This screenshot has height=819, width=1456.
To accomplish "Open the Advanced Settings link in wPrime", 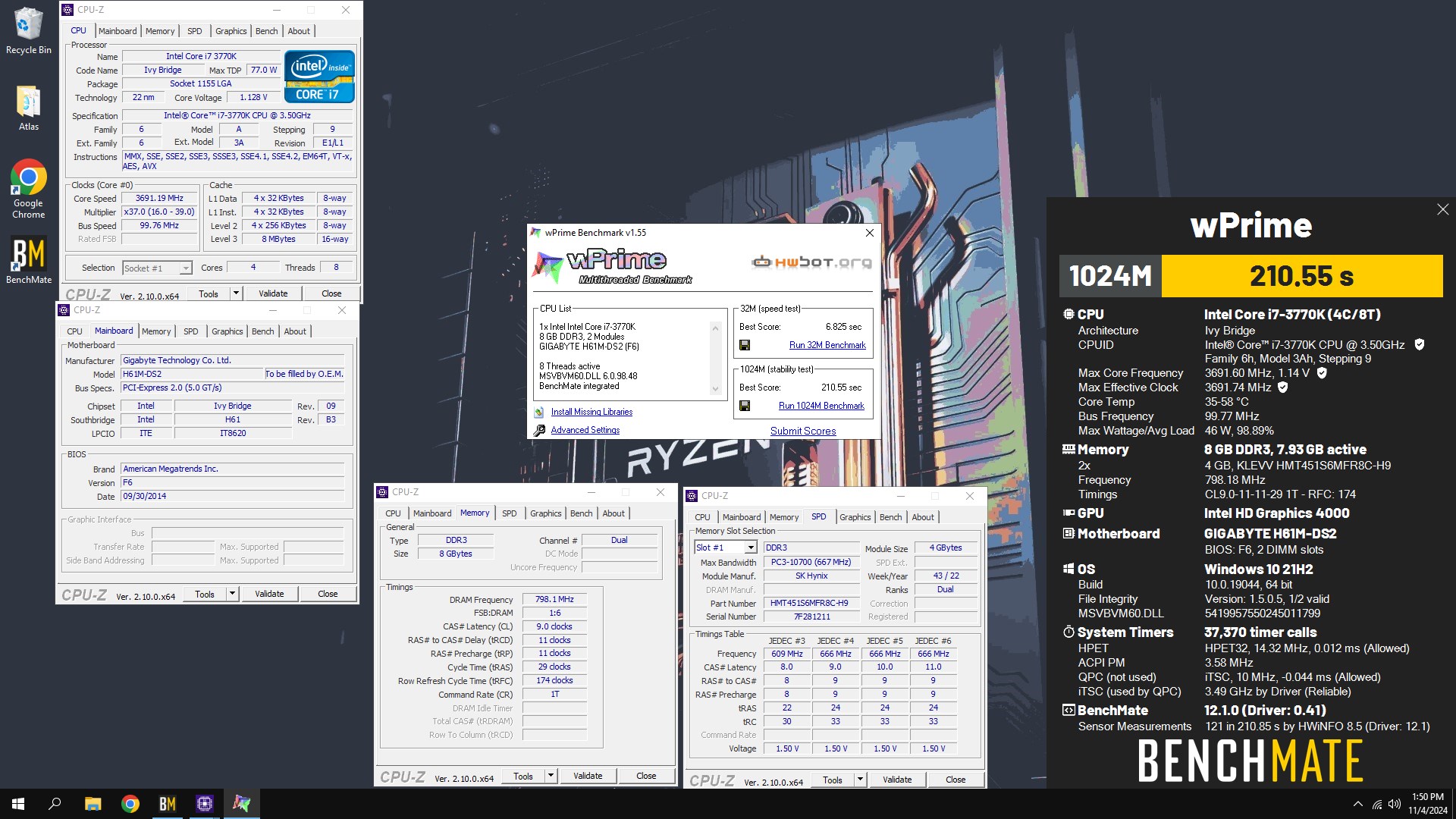I will coord(585,430).
